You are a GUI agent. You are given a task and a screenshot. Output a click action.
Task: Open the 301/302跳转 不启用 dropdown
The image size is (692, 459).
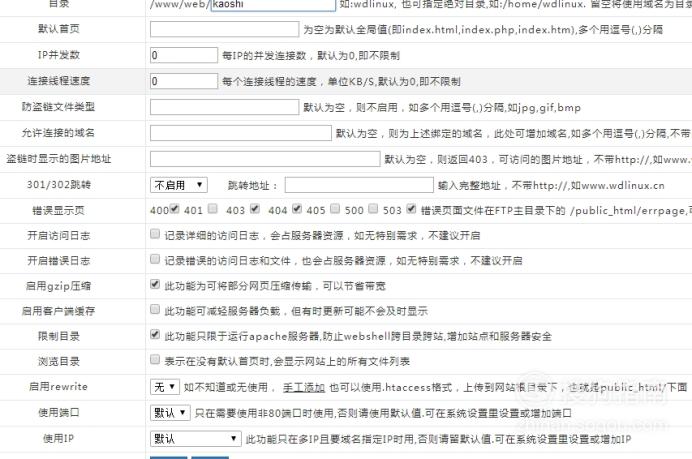179,185
